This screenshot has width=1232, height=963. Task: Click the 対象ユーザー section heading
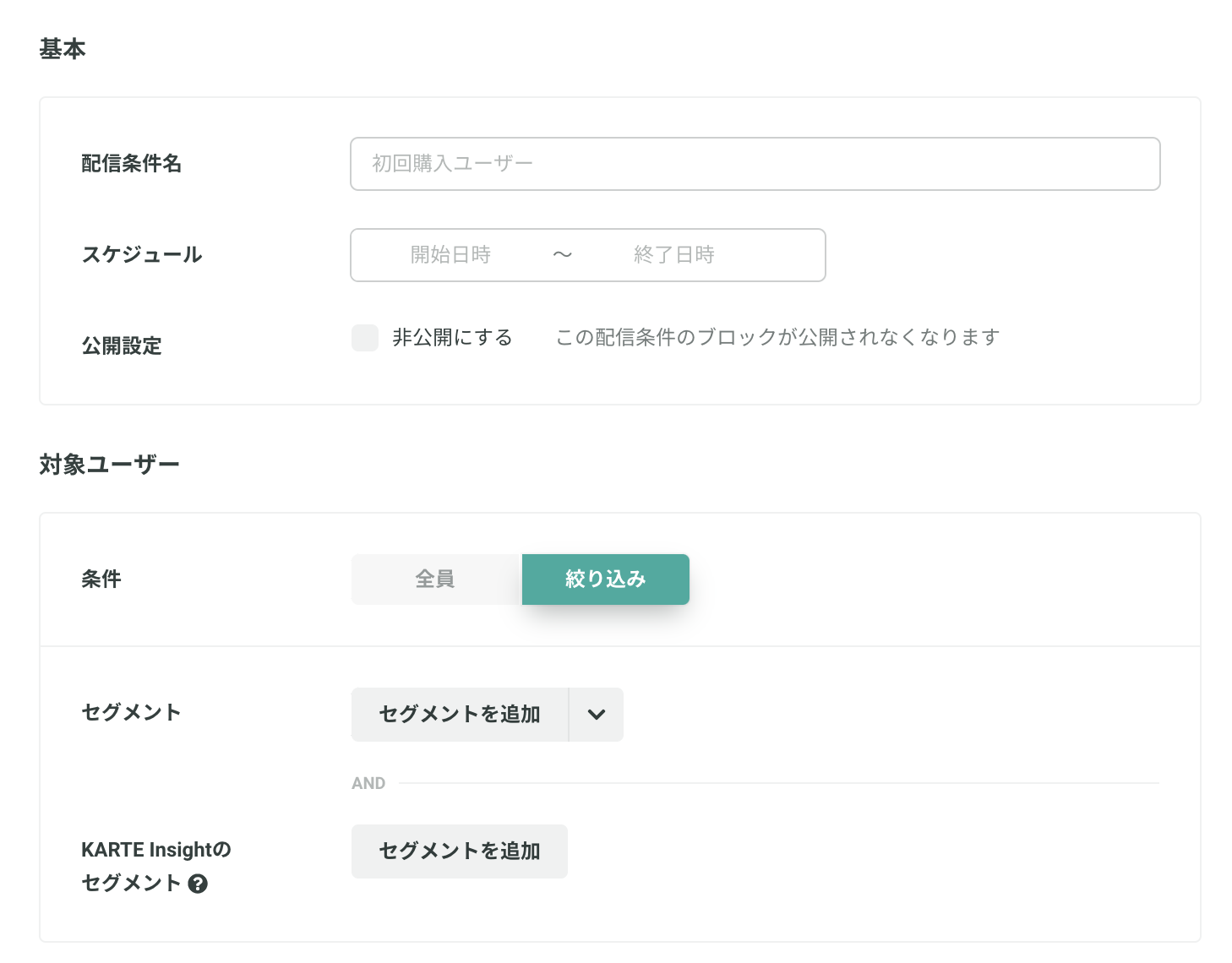pos(109,465)
